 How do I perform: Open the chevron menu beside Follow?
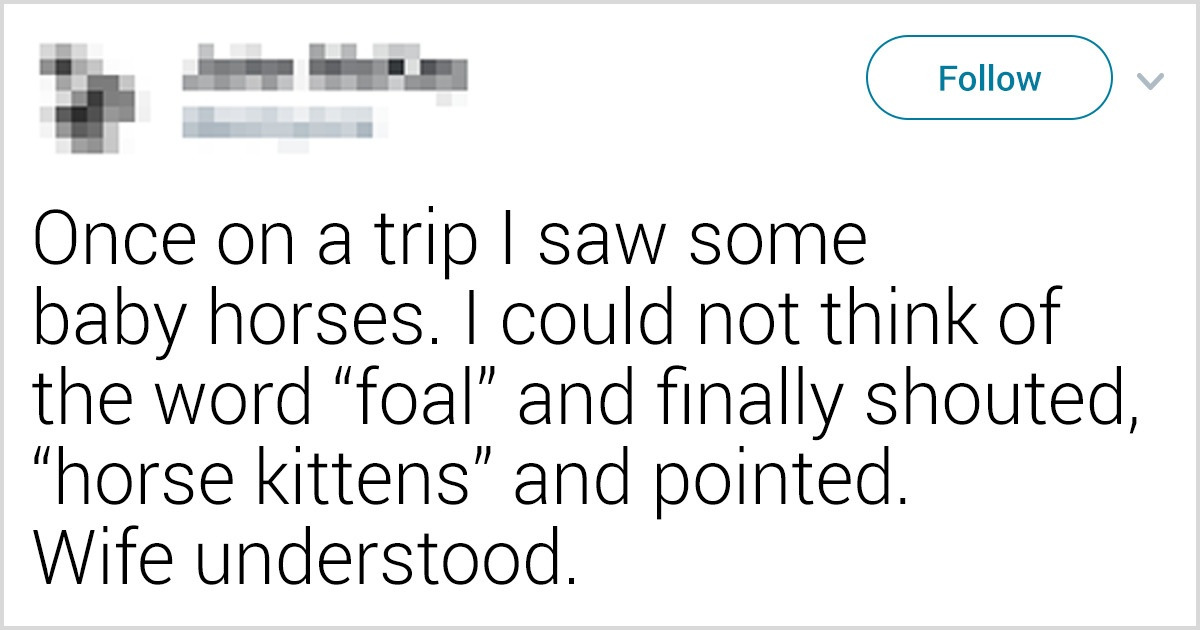1151,80
